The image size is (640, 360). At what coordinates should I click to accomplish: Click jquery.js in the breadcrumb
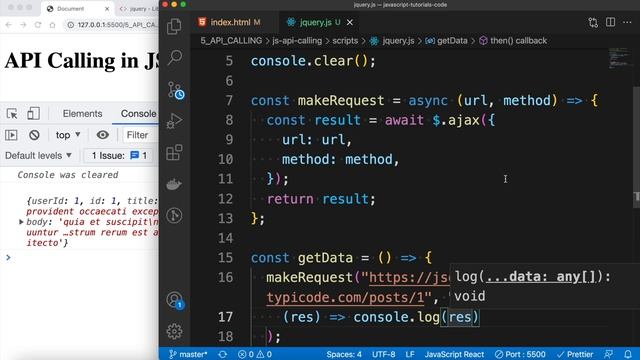click(x=393, y=41)
